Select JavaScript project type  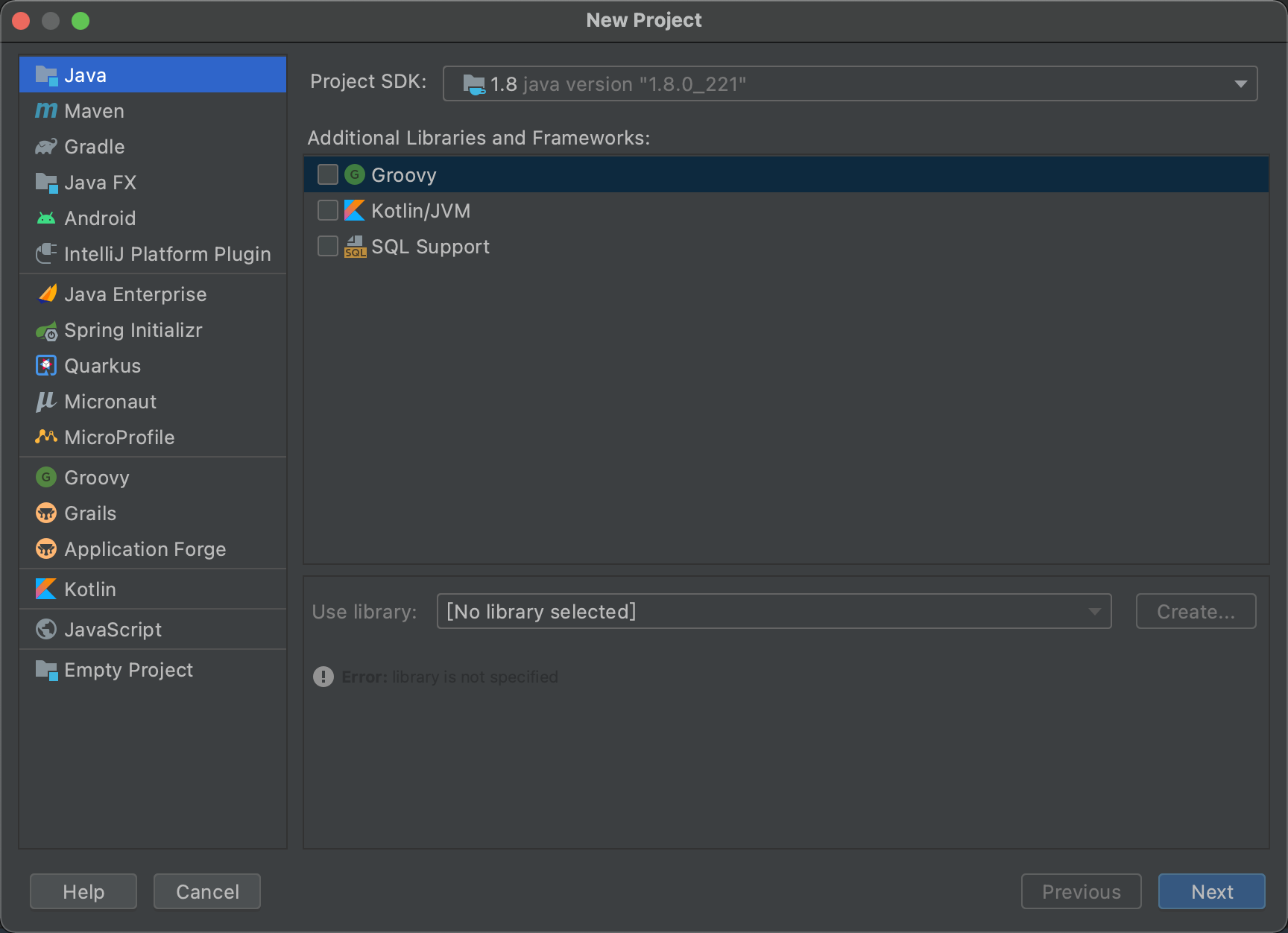point(113,630)
